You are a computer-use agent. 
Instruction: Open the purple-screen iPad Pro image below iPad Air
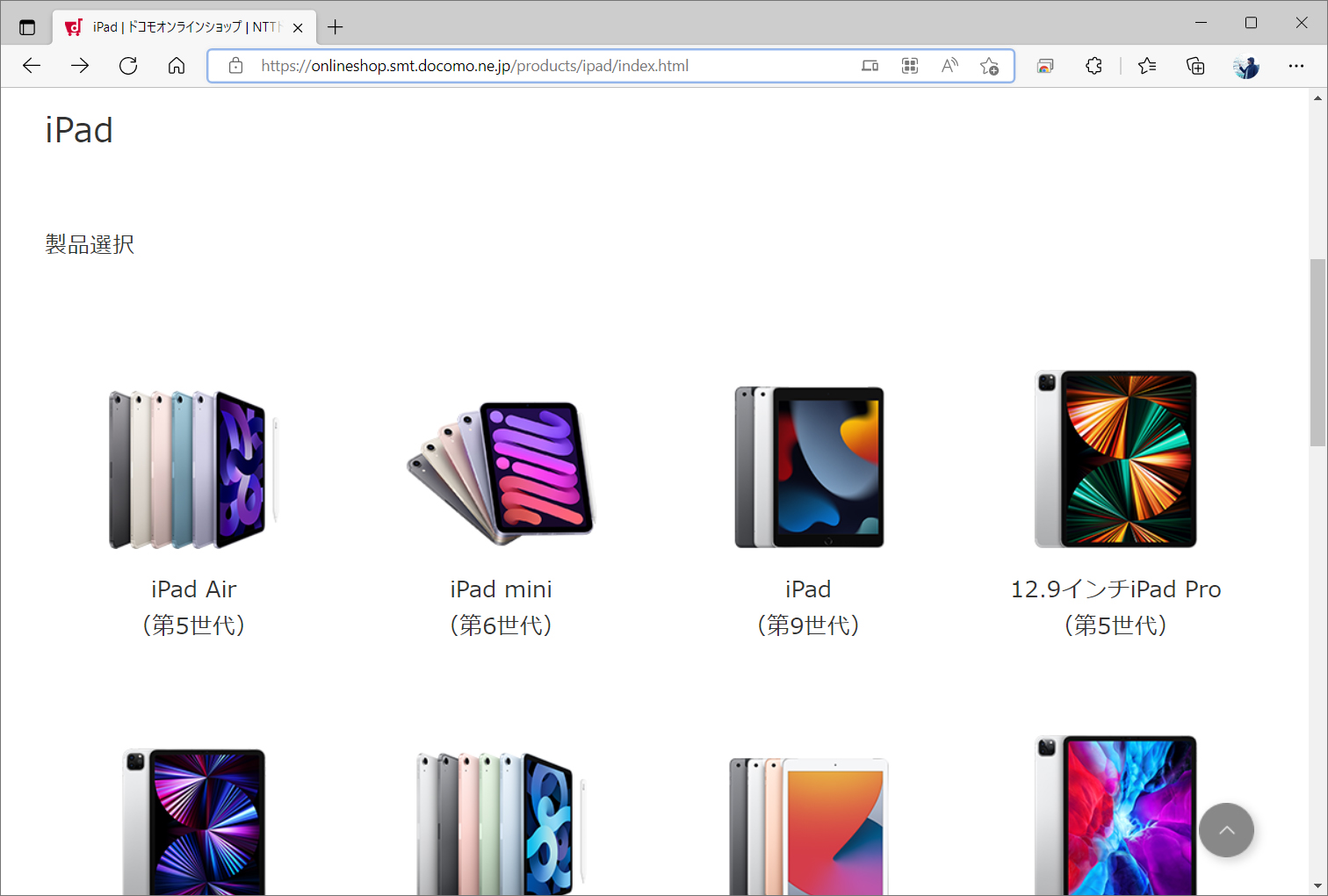coord(193,821)
